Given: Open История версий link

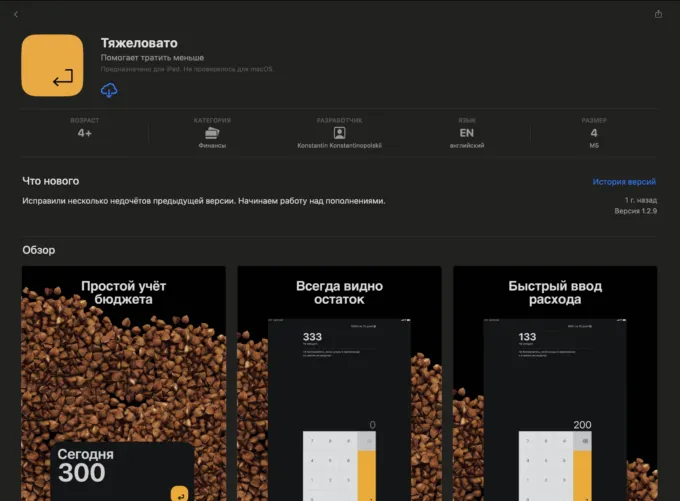Looking at the screenshot, I should [624, 182].
